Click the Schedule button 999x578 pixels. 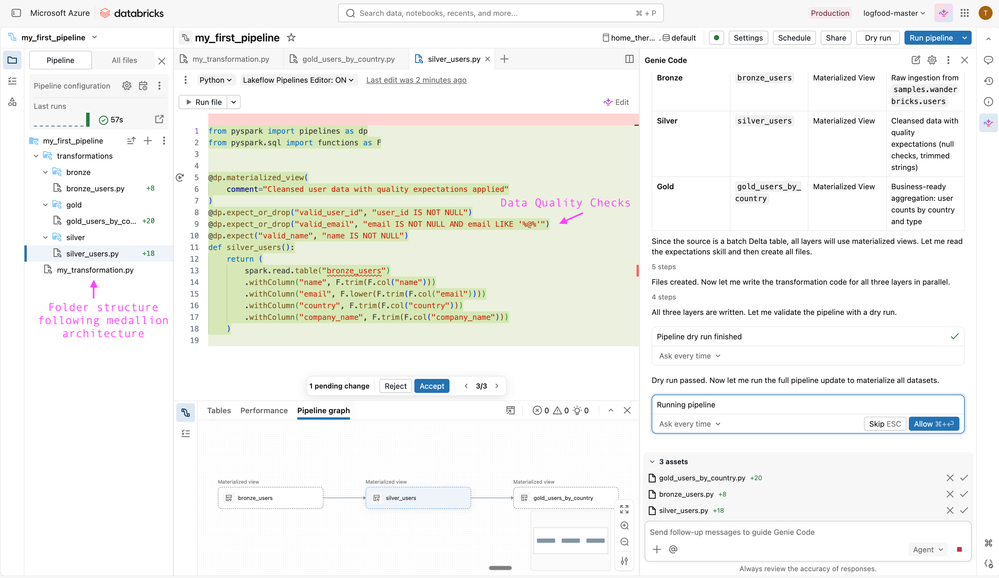coord(794,38)
